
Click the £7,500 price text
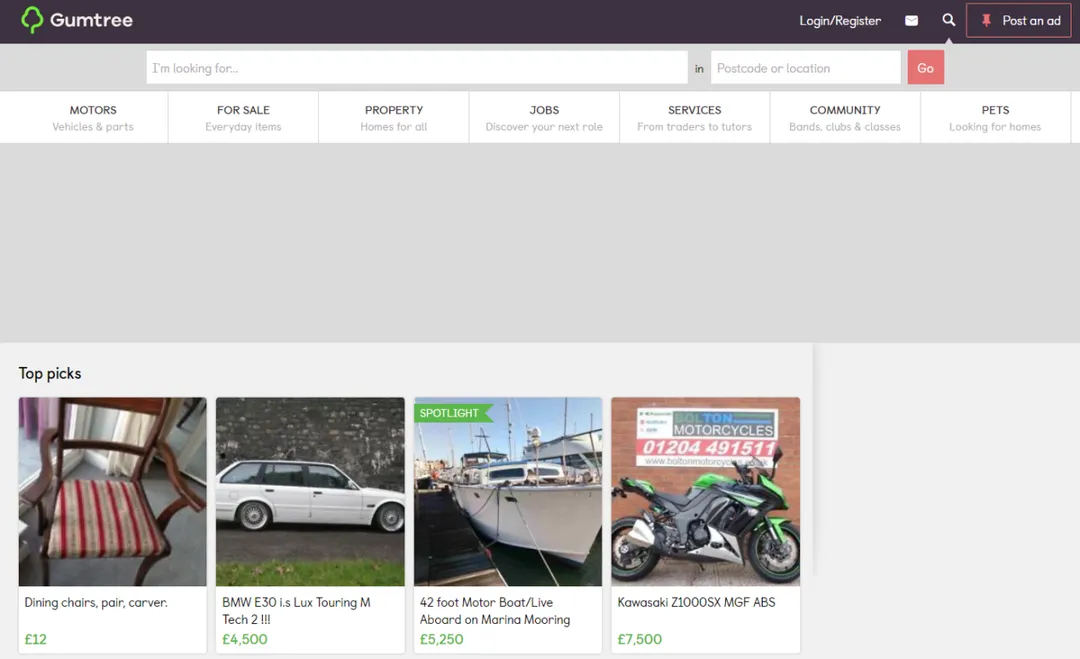(639, 639)
